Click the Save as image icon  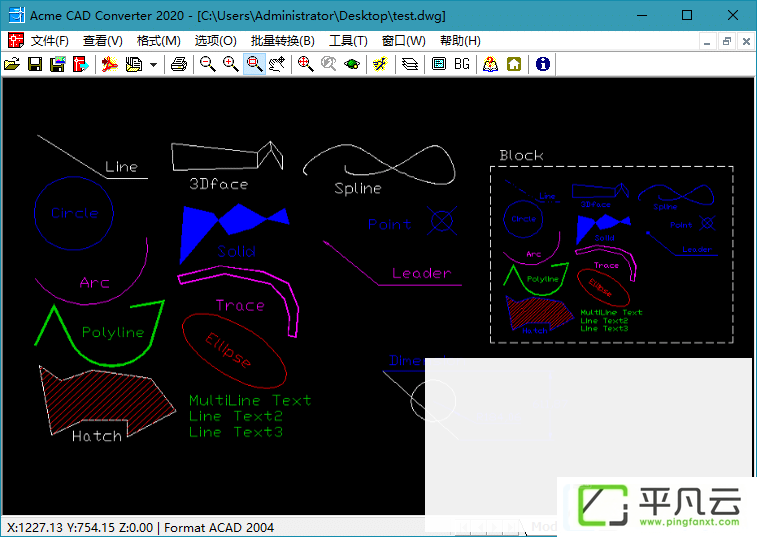[58, 64]
